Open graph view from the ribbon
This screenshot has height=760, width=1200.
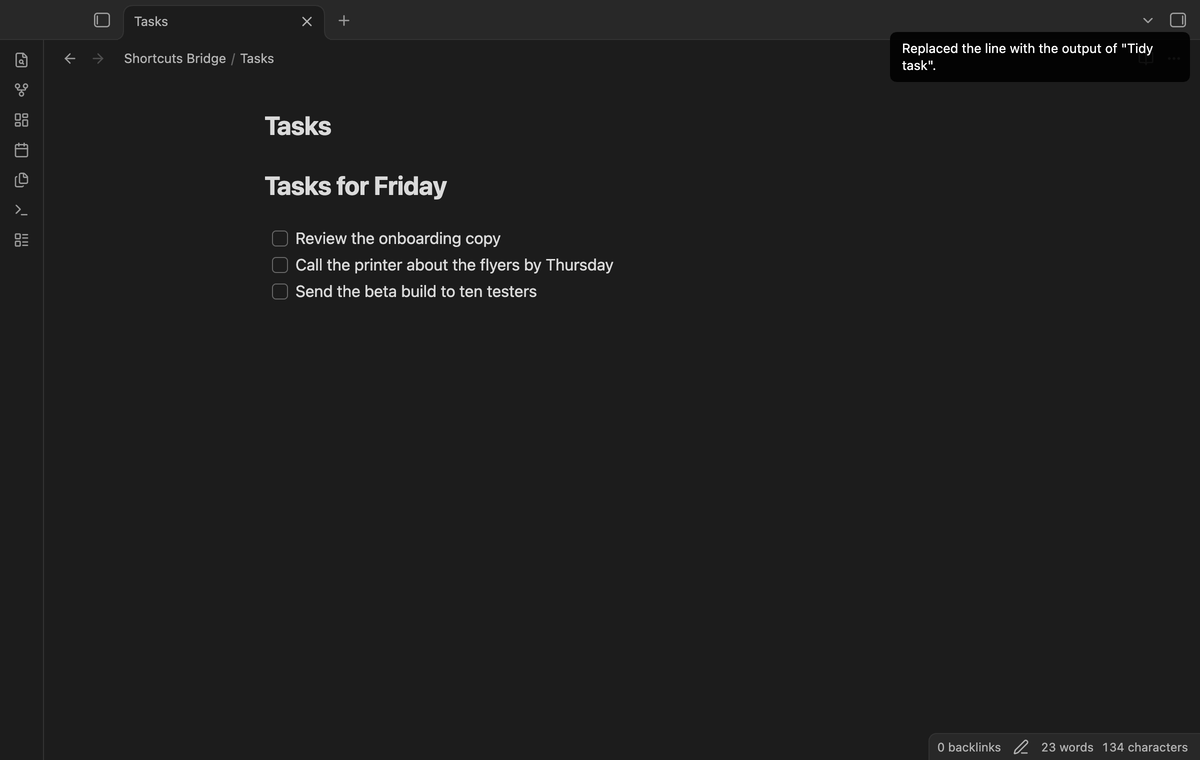pyautogui.click(x=21, y=90)
